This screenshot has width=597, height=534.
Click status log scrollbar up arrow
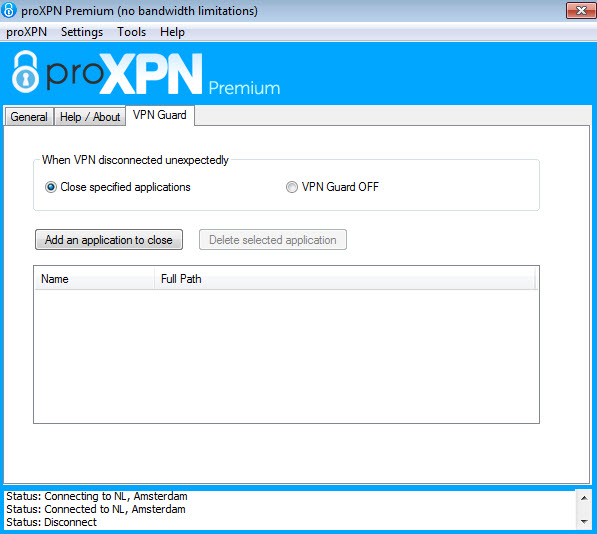coord(584,497)
